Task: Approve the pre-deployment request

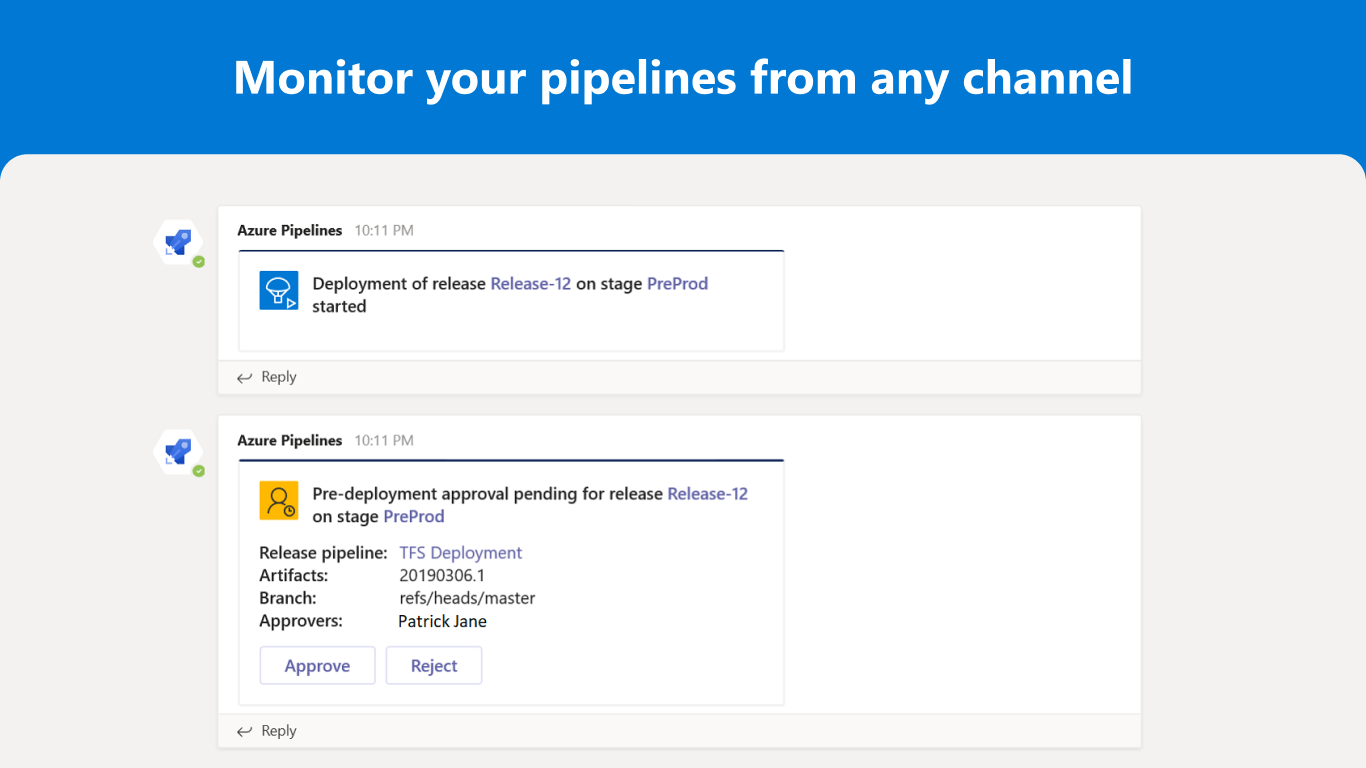Action: [x=317, y=666]
